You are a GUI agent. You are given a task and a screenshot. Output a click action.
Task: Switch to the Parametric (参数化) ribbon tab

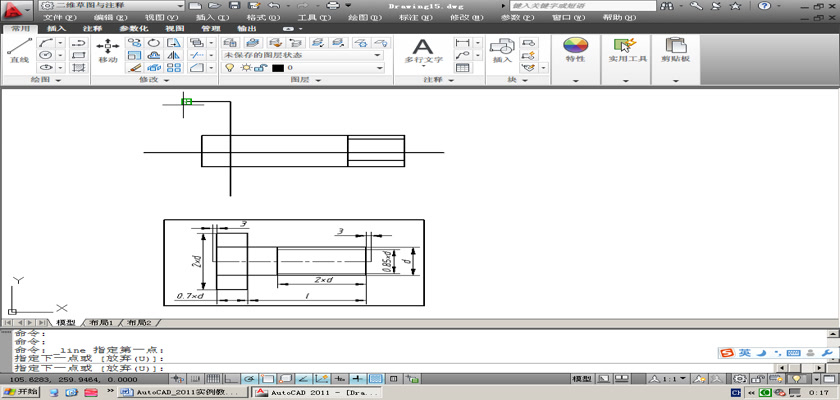[x=133, y=28]
